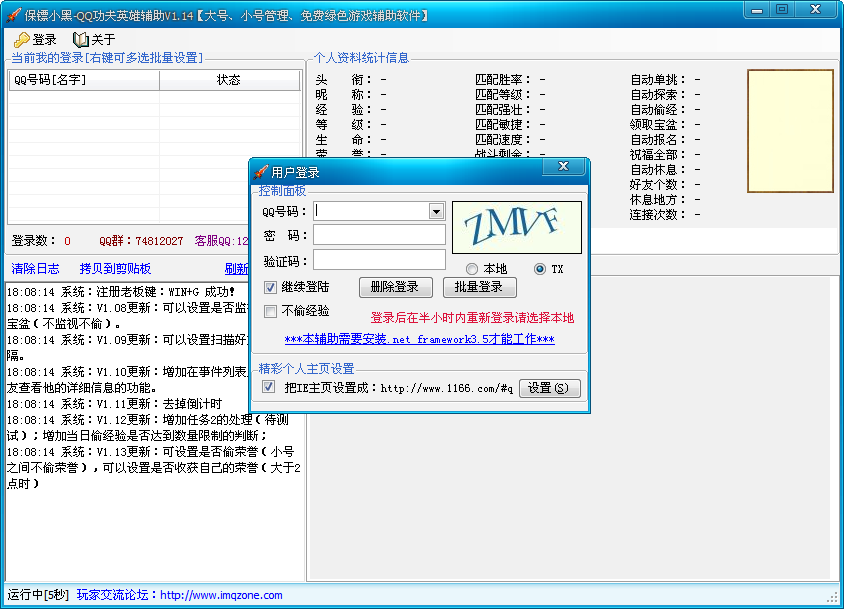The height and width of the screenshot is (609, 844).
Task: Click the 设置(S) button
Action: coord(550,388)
